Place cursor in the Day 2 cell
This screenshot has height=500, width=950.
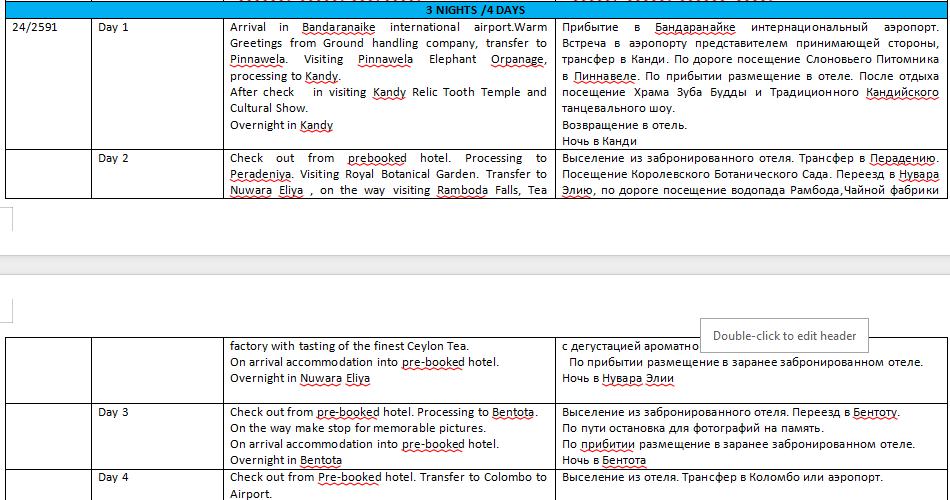[x=114, y=158]
